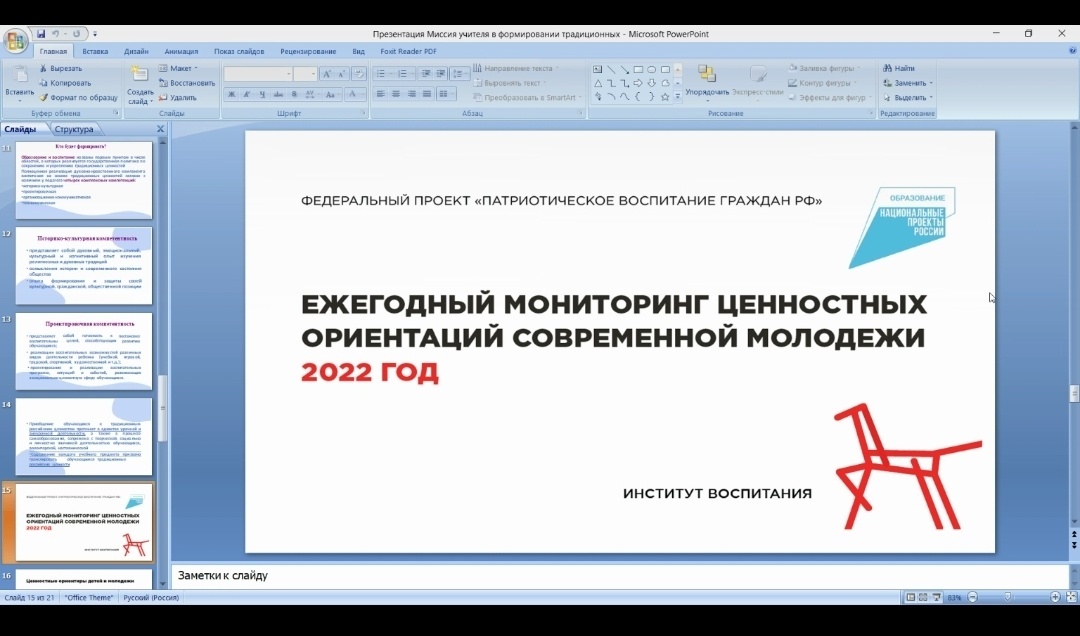Viewport: 1080px width, 636px height.
Task: Toggle underline Ч formatting
Action: (262, 94)
